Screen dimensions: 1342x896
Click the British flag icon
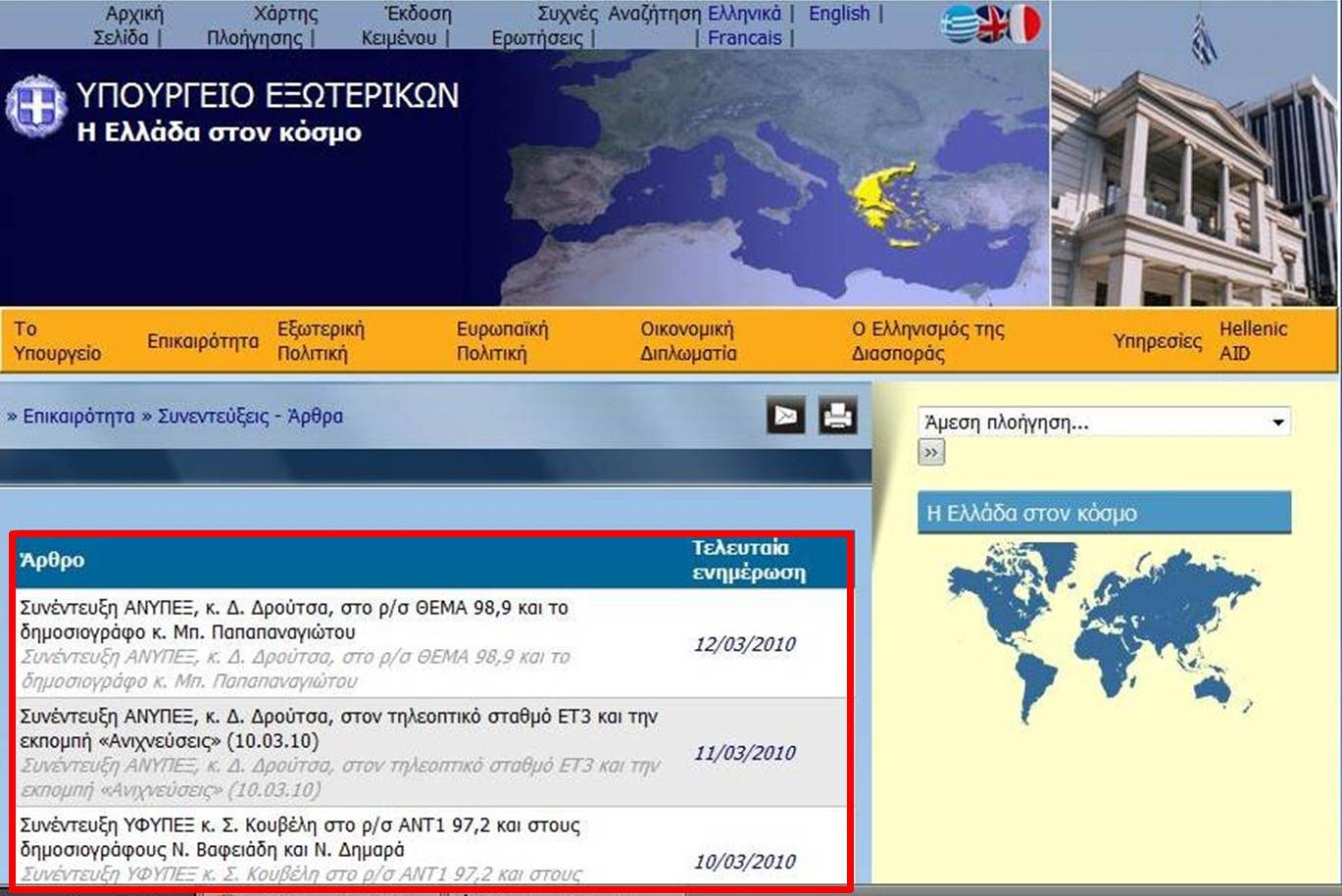pos(992,24)
